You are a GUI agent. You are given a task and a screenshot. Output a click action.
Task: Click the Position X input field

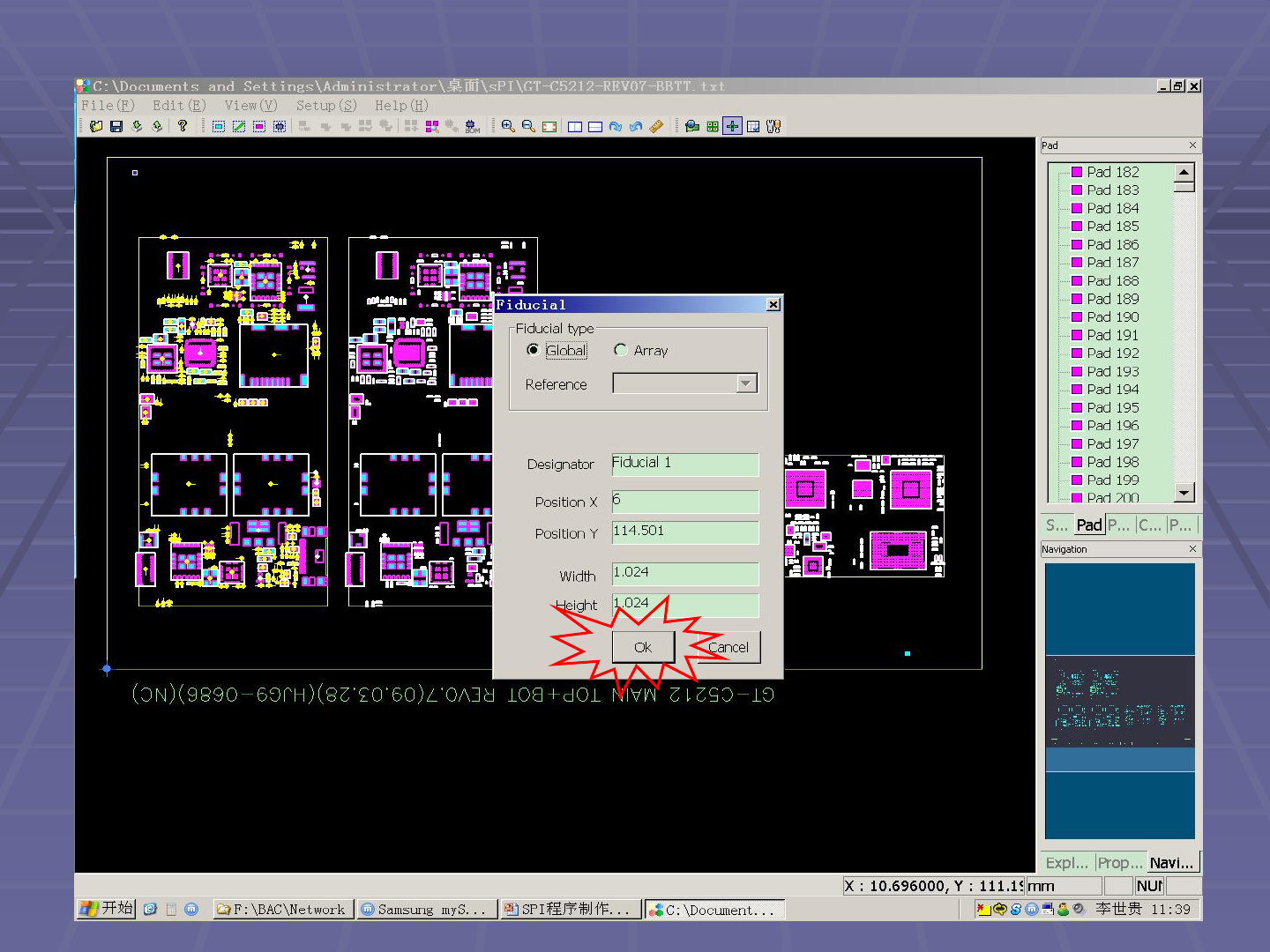(684, 502)
